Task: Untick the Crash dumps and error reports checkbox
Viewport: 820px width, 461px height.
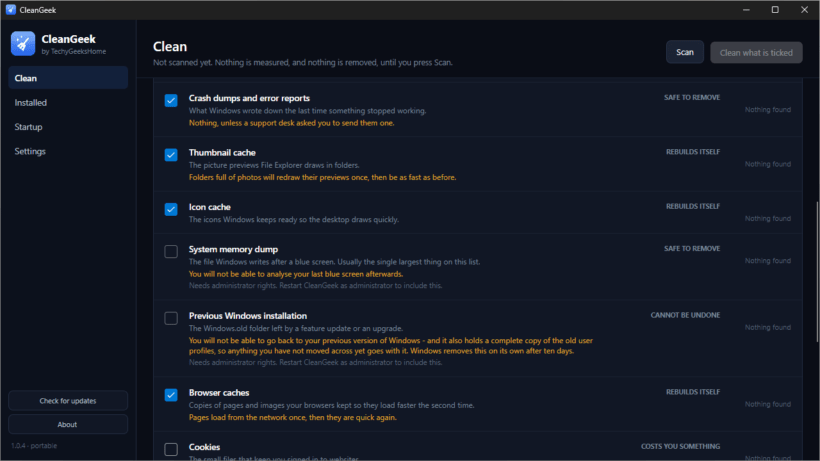Action: click(x=171, y=100)
